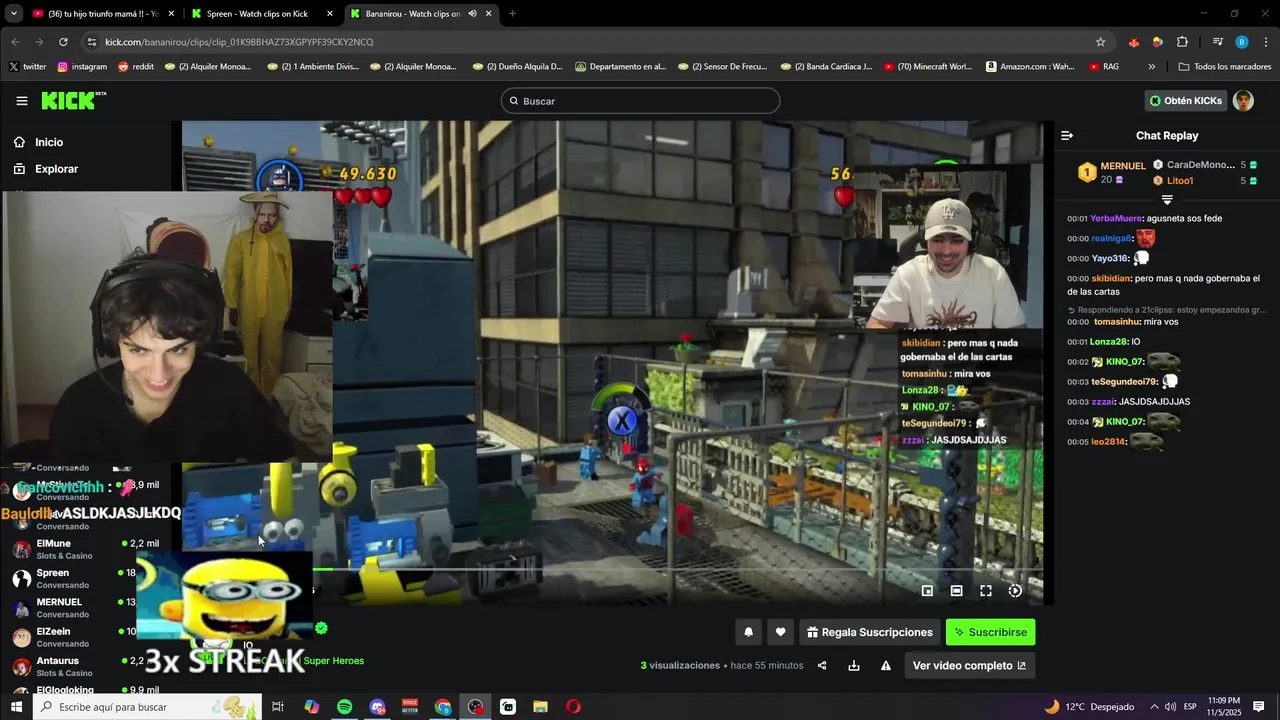Open the Windows notification center
Viewport: 1280px width, 720px height.
point(1259,707)
